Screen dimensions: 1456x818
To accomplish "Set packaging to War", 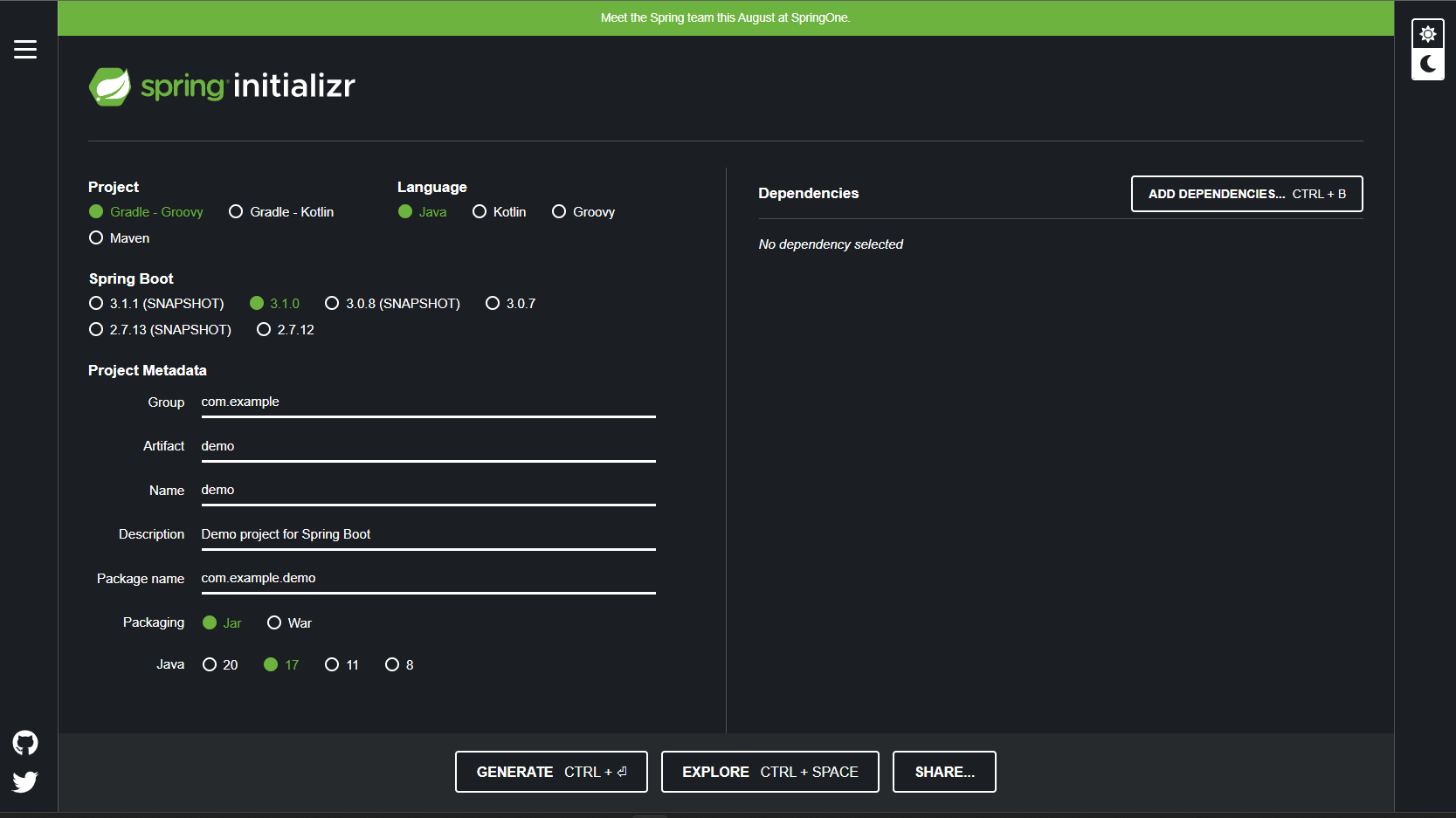I will tap(289, 622).
